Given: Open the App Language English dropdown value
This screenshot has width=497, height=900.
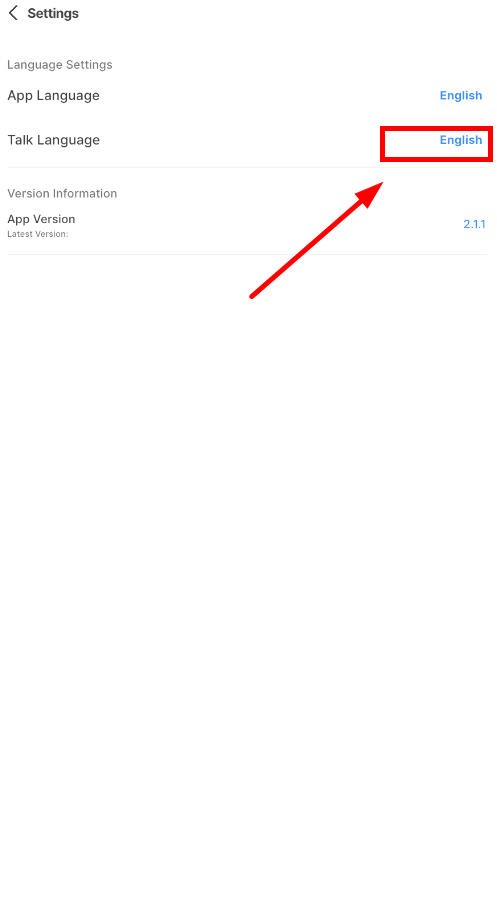Looking at the screenshot, I should (x=461, y=95).
